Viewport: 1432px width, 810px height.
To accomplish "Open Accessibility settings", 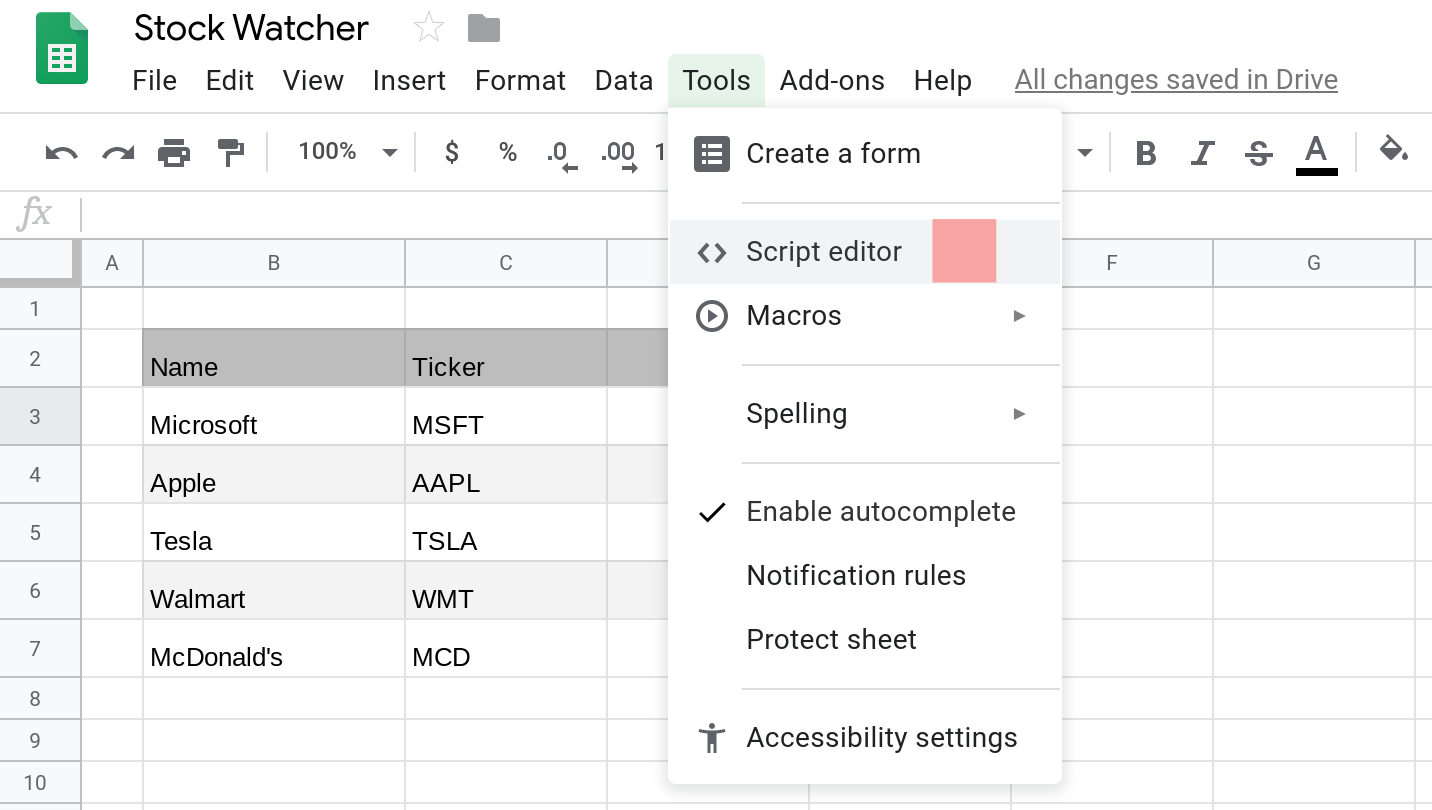I will click(x=864, y=738).
